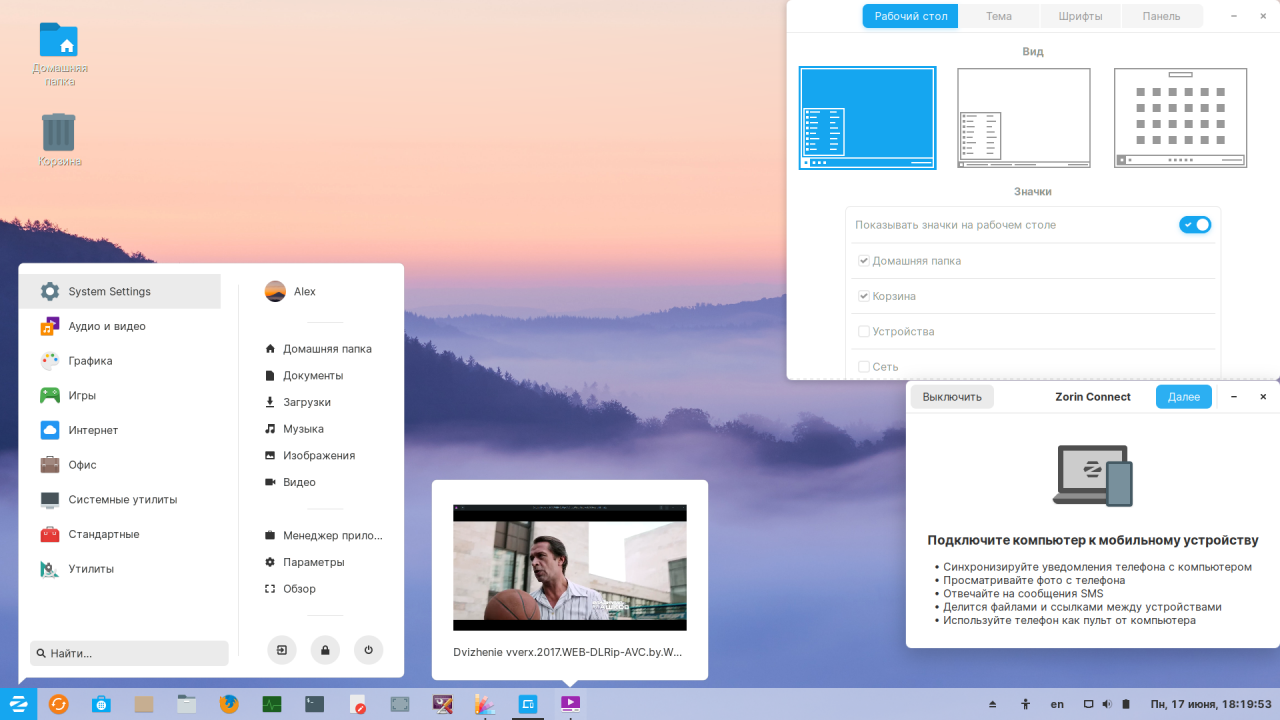Open the Утилиты category
This screenshot has height=720, width=1280.
pyautogui.click(x=120, y=569)
